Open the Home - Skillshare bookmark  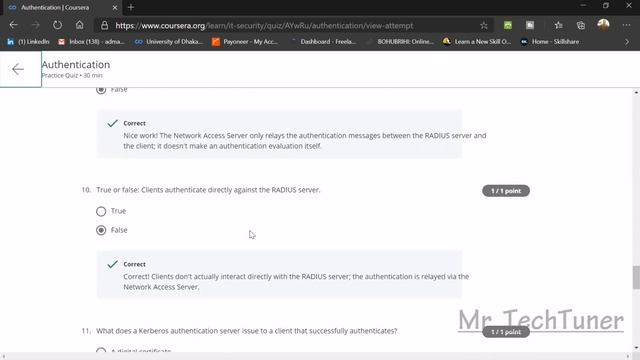point(550,42)
